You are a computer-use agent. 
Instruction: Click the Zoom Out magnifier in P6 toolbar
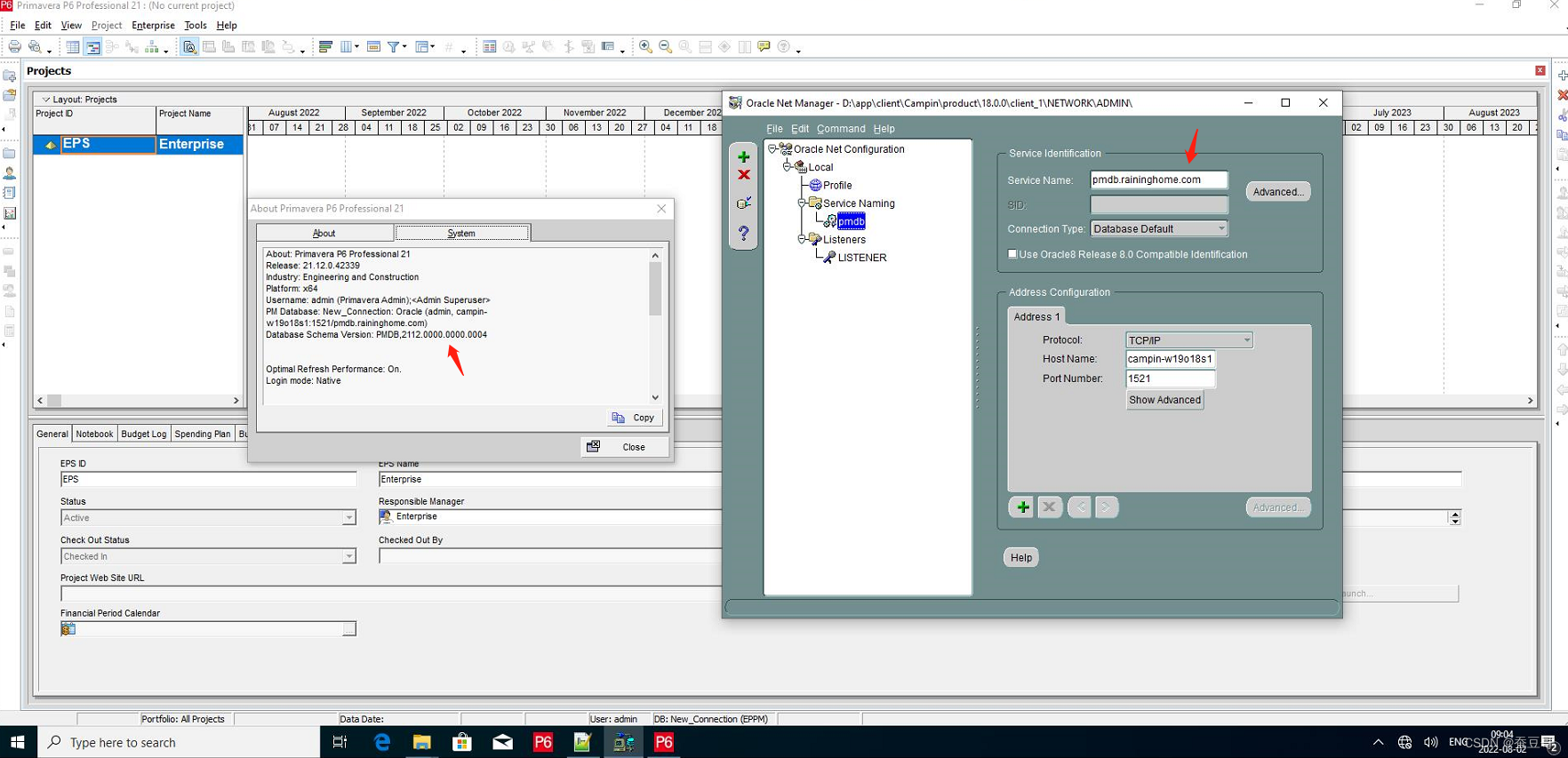point(665,47)
